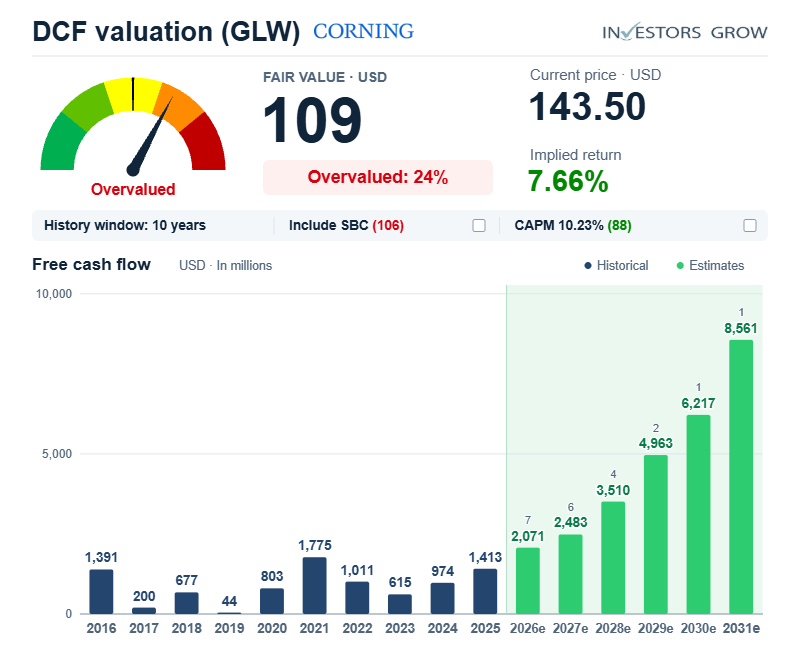The height and width of the screenshot is (664, 800).
Task: Click analyst count 2 above 2029e bar
Action: [656, 428]
